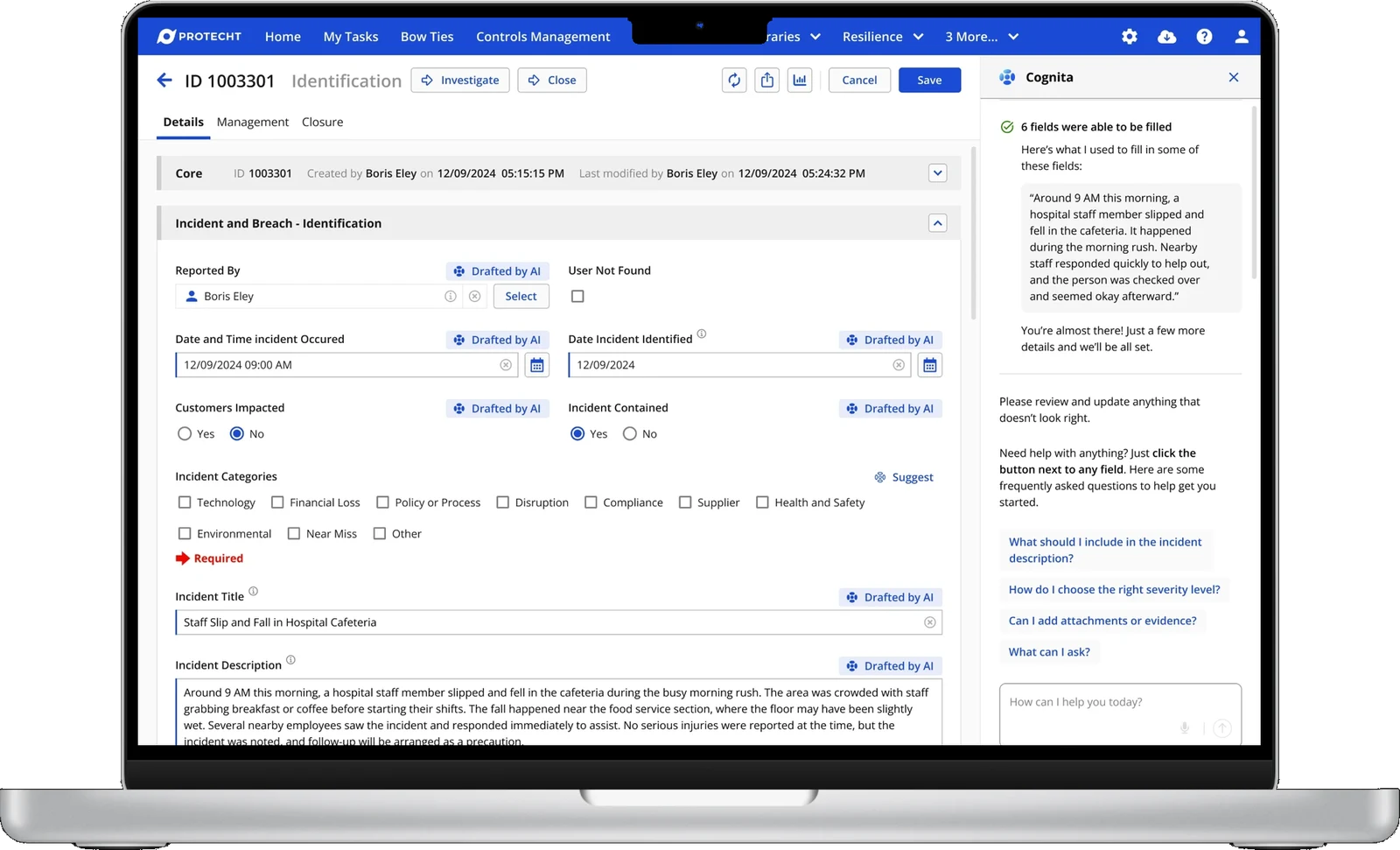Clear the Date Incident Identified value
1400x850 pixels.
coord(899,365)
